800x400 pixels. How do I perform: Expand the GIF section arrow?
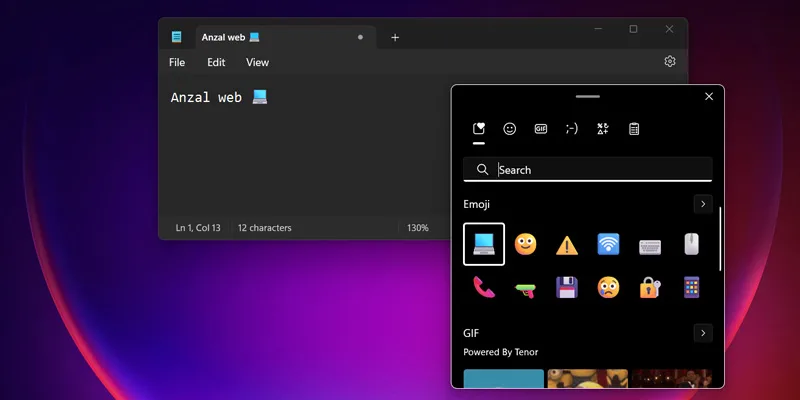703,333
